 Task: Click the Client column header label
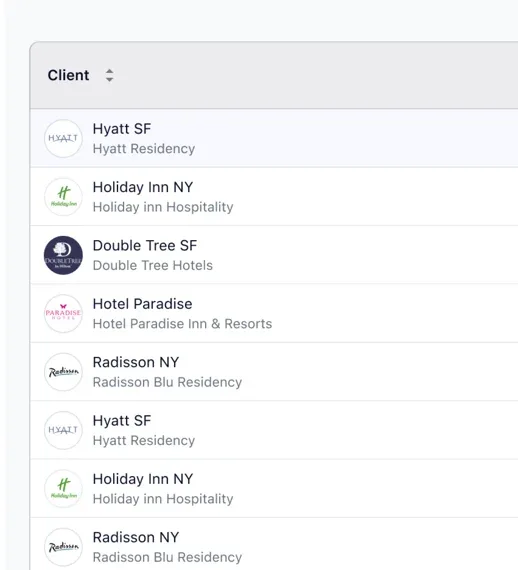point(68,75)
